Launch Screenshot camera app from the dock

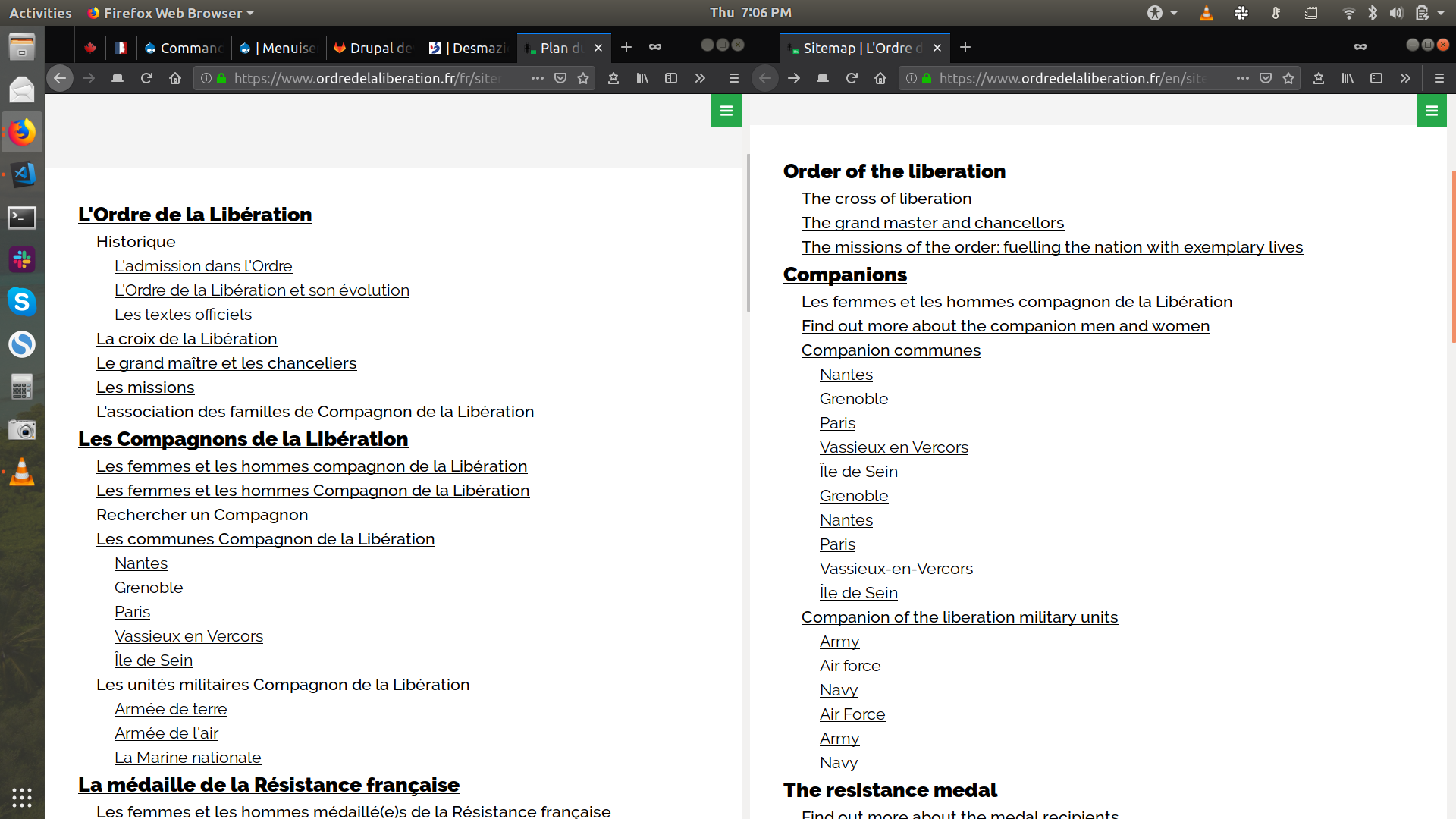tap(22, 430)
